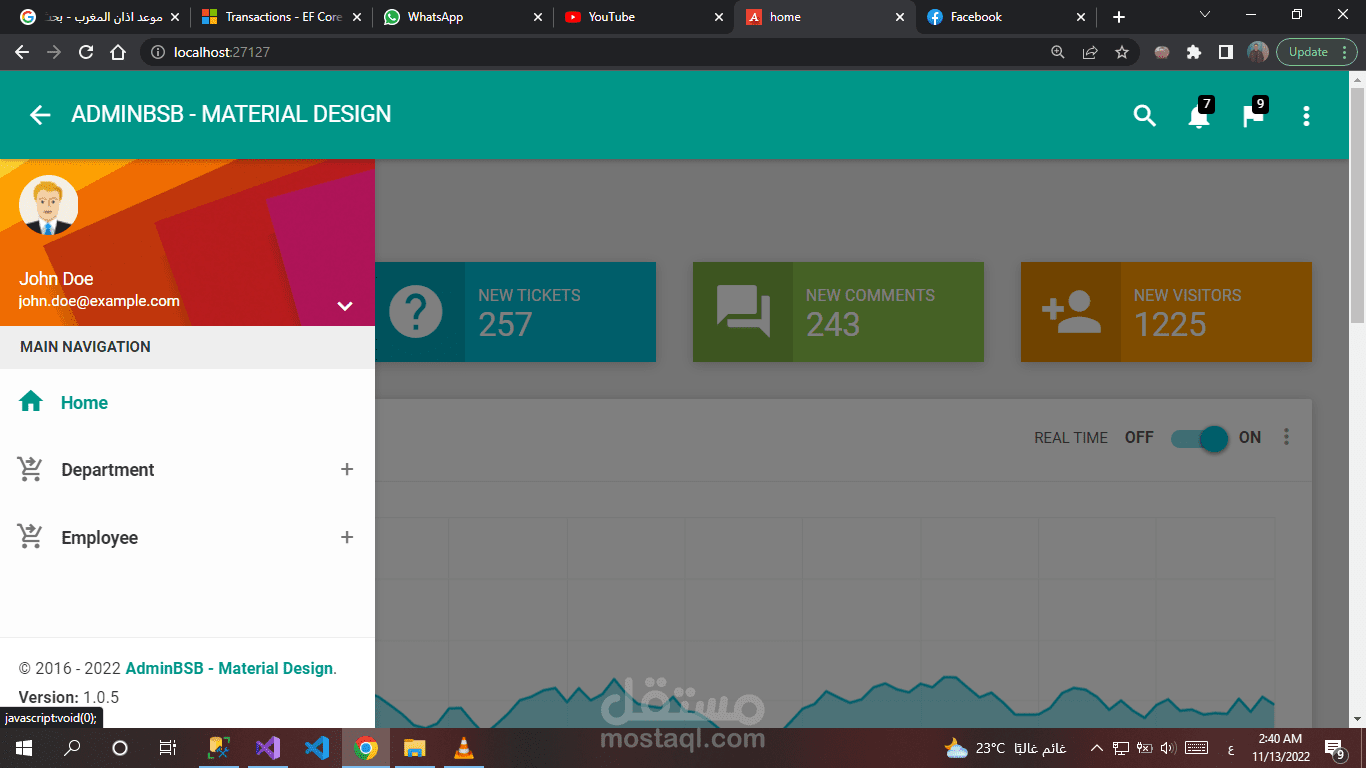
Task: Show hidden system tray icons chevron
Action: coord(1096,748)
